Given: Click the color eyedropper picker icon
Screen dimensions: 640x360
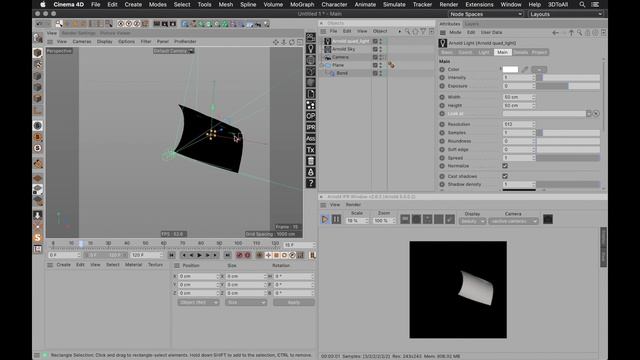Looking at the screenshot, I should pyautogui.click(x=525, y=69).
